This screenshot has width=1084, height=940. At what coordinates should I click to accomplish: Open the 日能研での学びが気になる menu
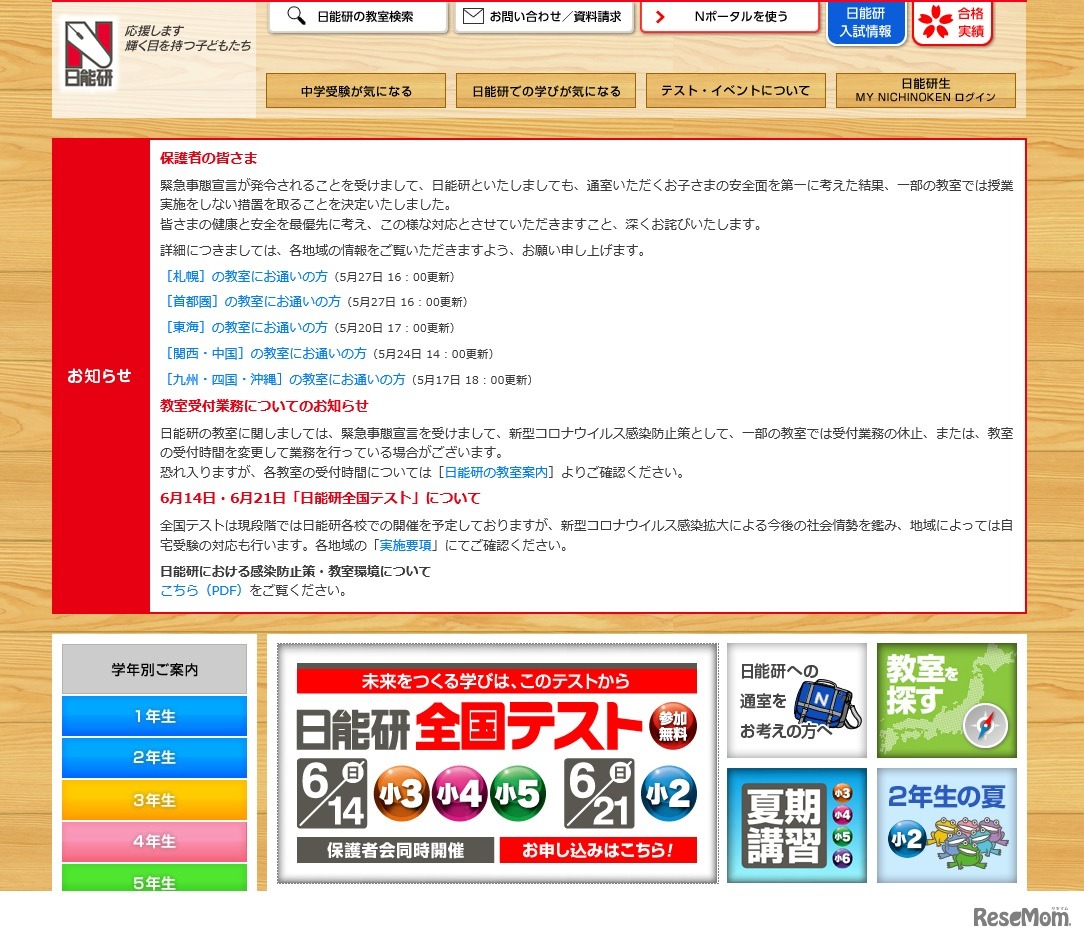coord(546,91)
